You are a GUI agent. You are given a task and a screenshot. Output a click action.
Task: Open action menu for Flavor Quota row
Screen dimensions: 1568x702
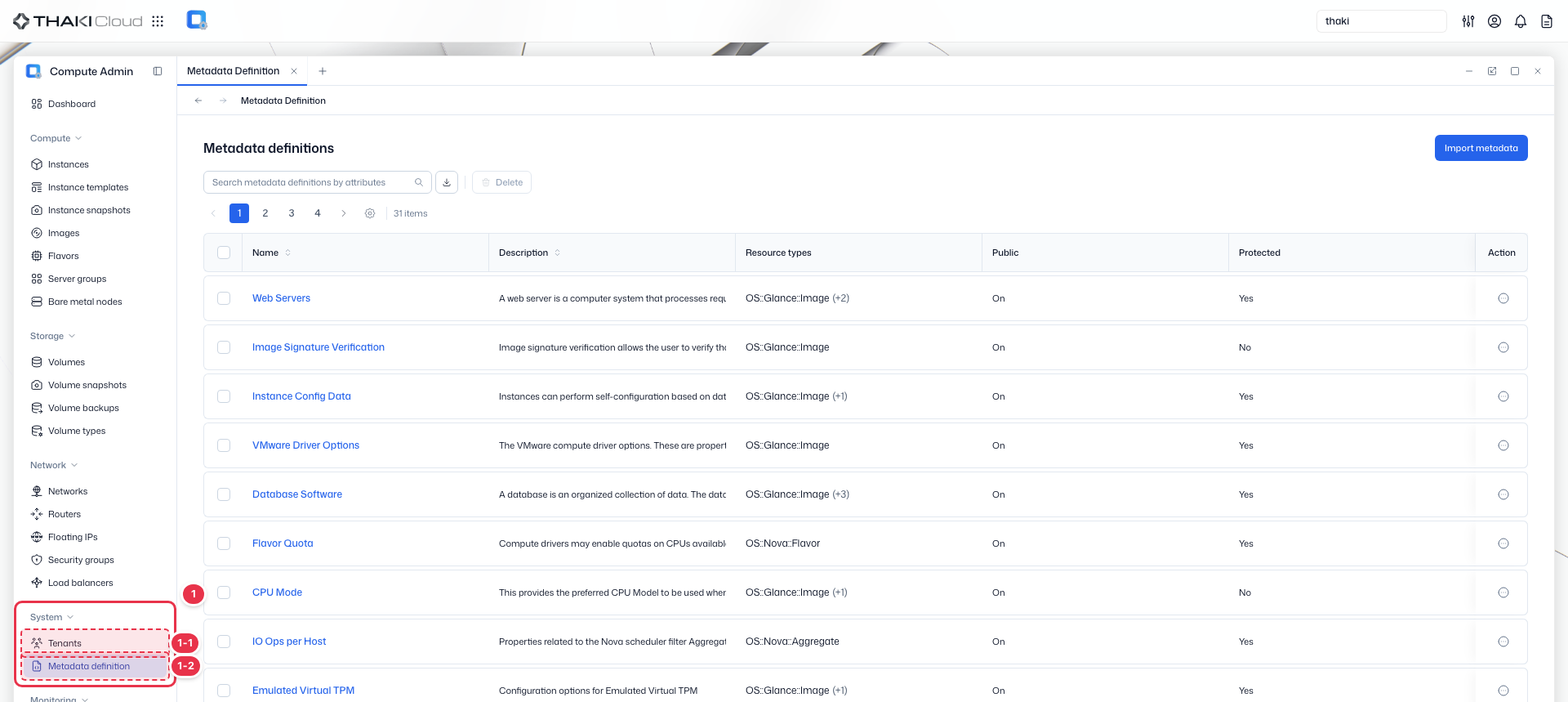coord(1503,543)
